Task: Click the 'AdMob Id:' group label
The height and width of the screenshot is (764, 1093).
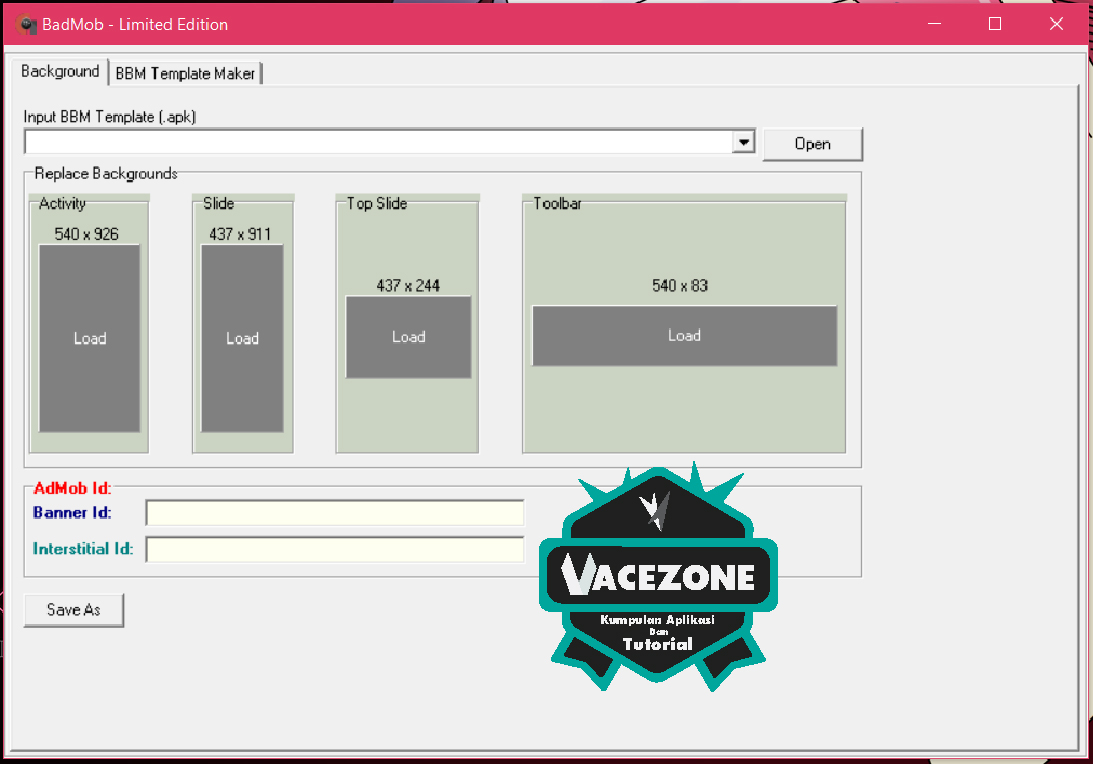Action: (x=72, y=489)
